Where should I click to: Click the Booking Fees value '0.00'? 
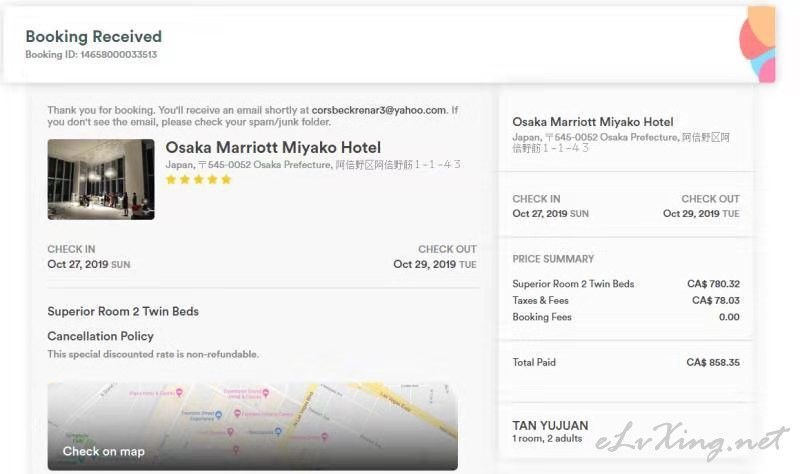(x=729, y=317)
